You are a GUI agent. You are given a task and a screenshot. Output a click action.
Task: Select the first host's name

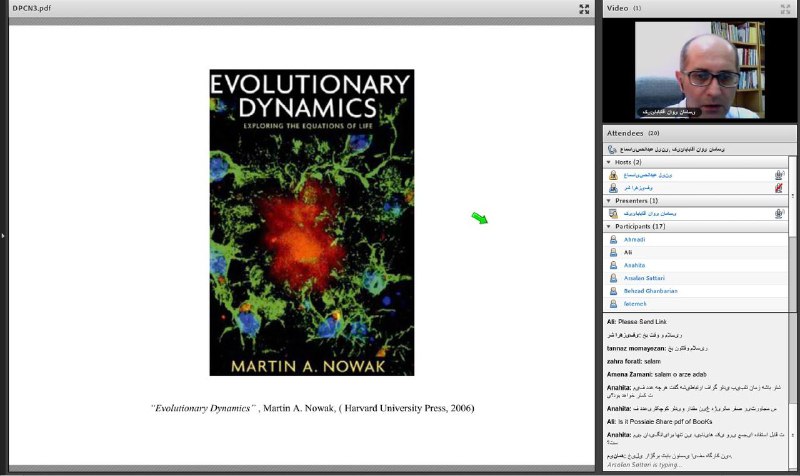click(x=647, y=175)
